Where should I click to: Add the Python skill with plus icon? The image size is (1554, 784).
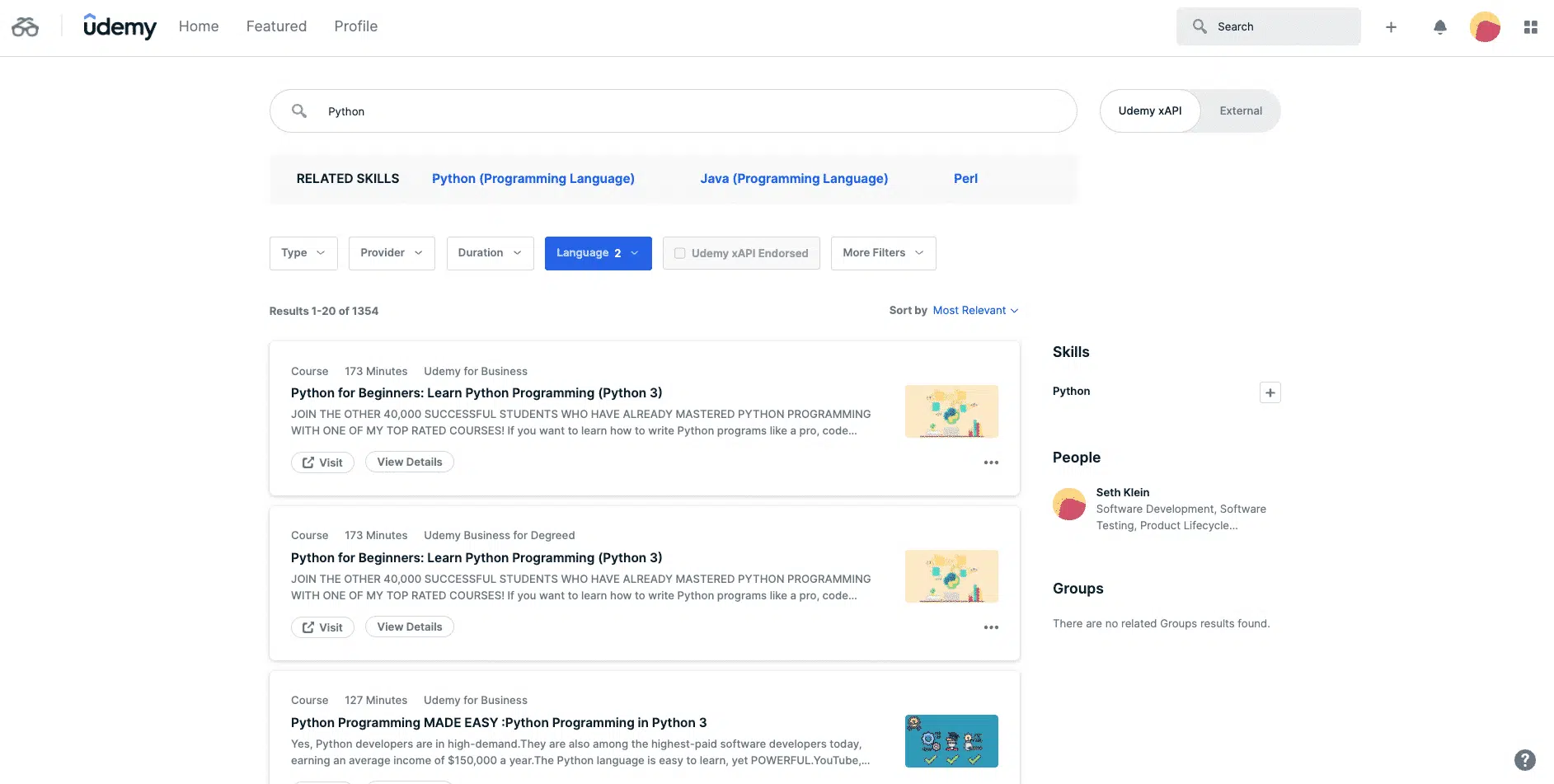(1270, 392)
